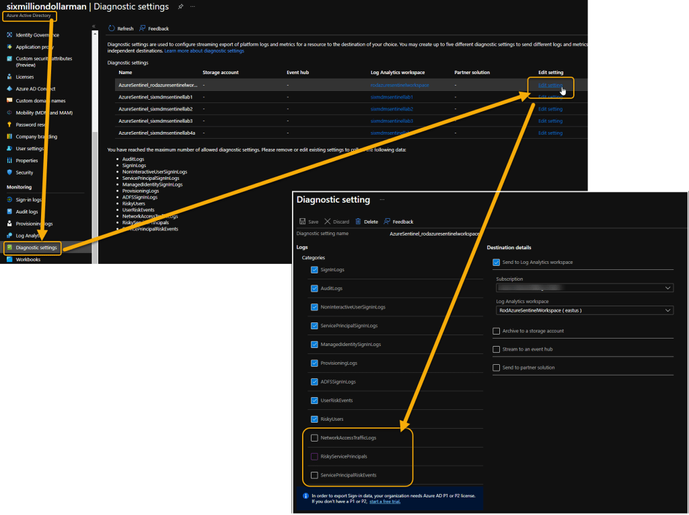Check Archive to a storage account
Image resolution: width=689 pixels, height=515 pixels.
coord(496,331)
